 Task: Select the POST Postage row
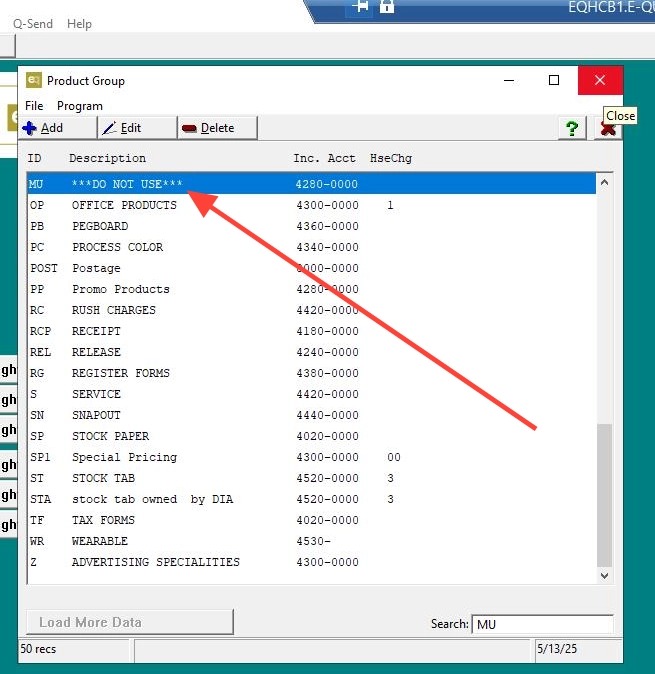click(312, 268)
